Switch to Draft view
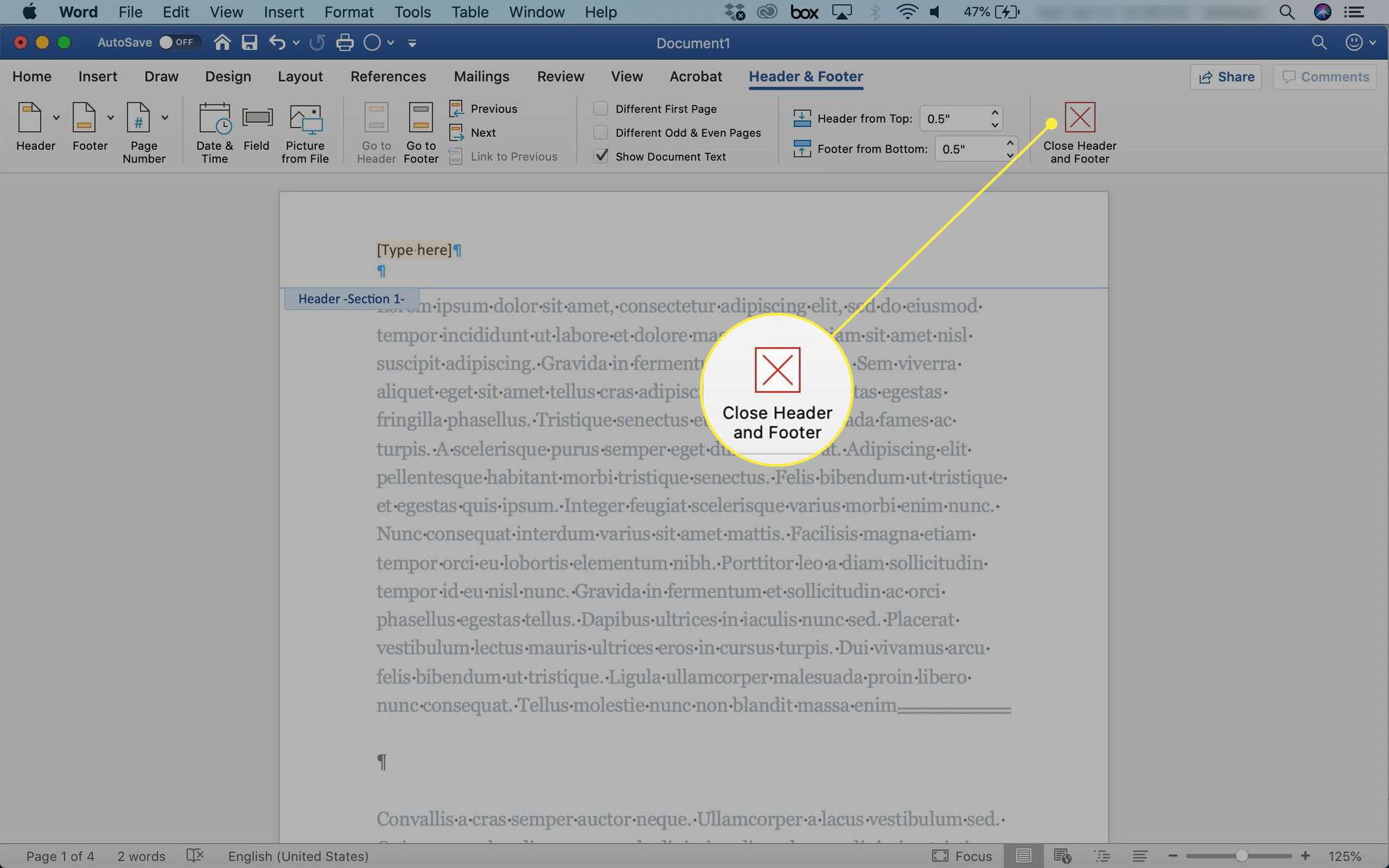Viewport: 1389px width, 868px height. point(1140,856)
